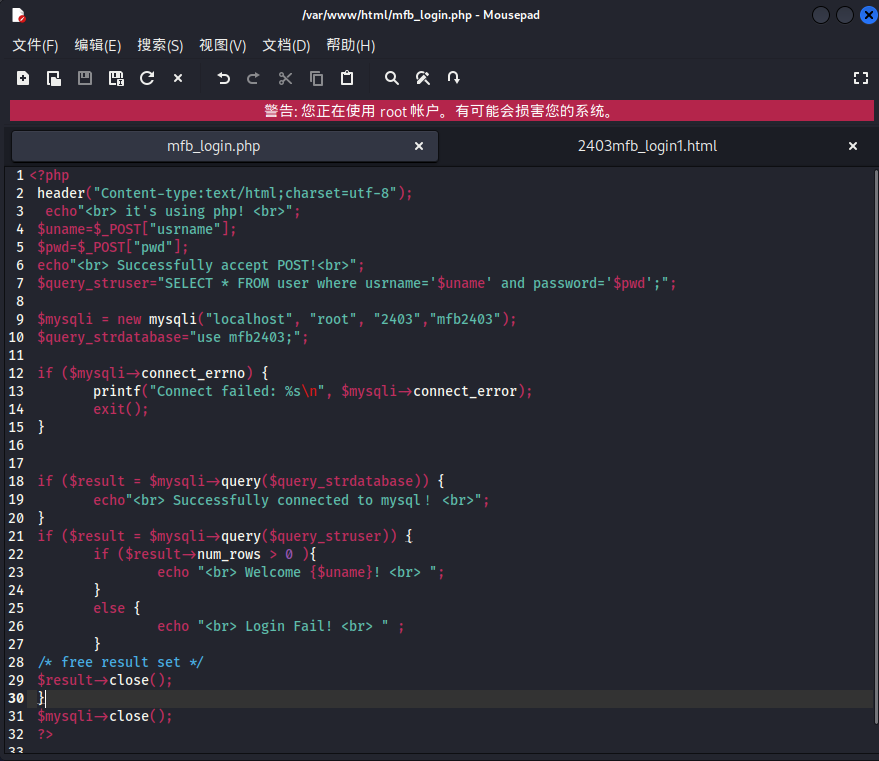Open the 视图(V) menu
The width and height of the screenshot is (879, 761).
click(223, 45)
